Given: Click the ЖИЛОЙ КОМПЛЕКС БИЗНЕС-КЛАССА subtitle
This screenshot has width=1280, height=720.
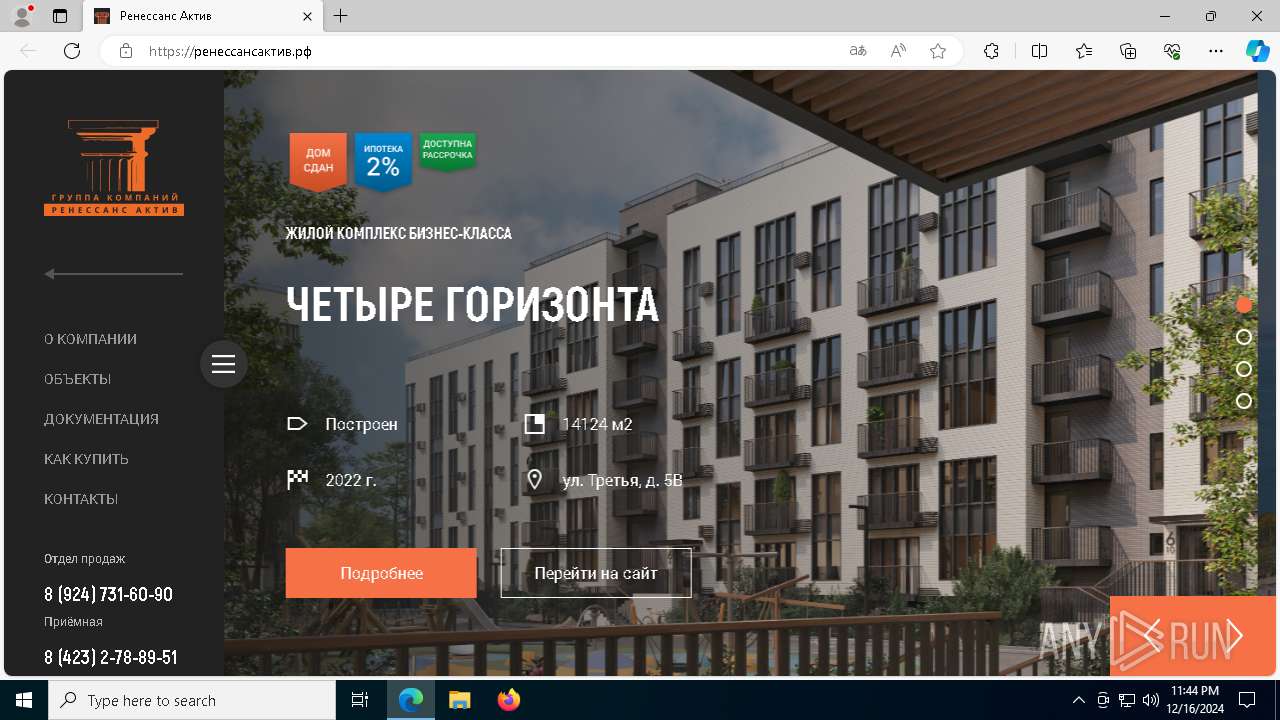Looking at the screenshot, I should point(399,233).
